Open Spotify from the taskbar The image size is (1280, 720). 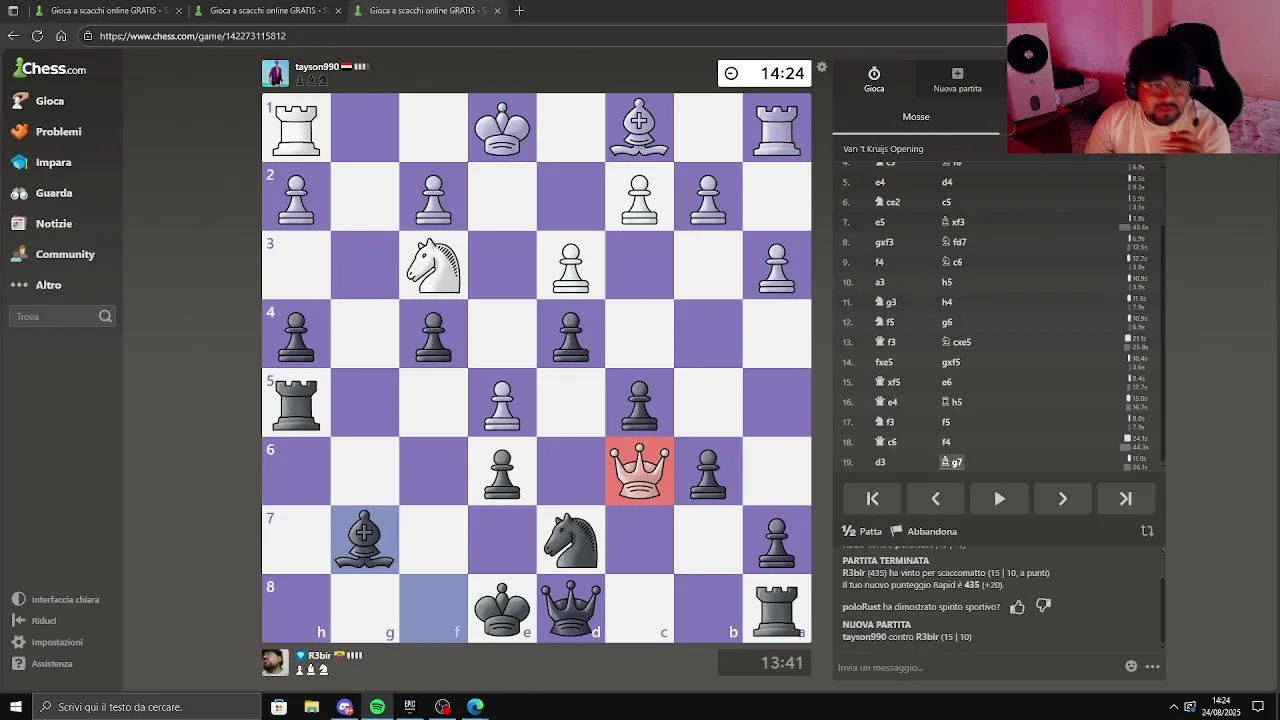point(377,707)
